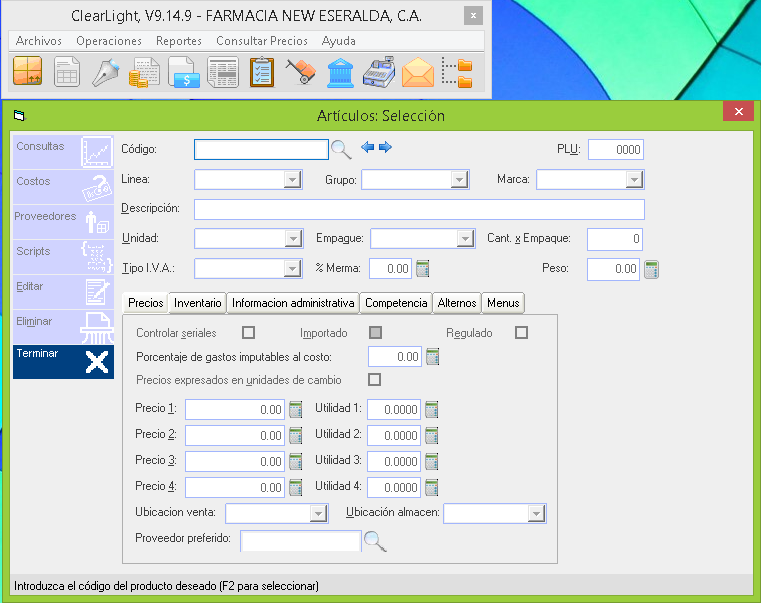Click the Editar sidebar button

pyautogui.click(x=64, y=292)
